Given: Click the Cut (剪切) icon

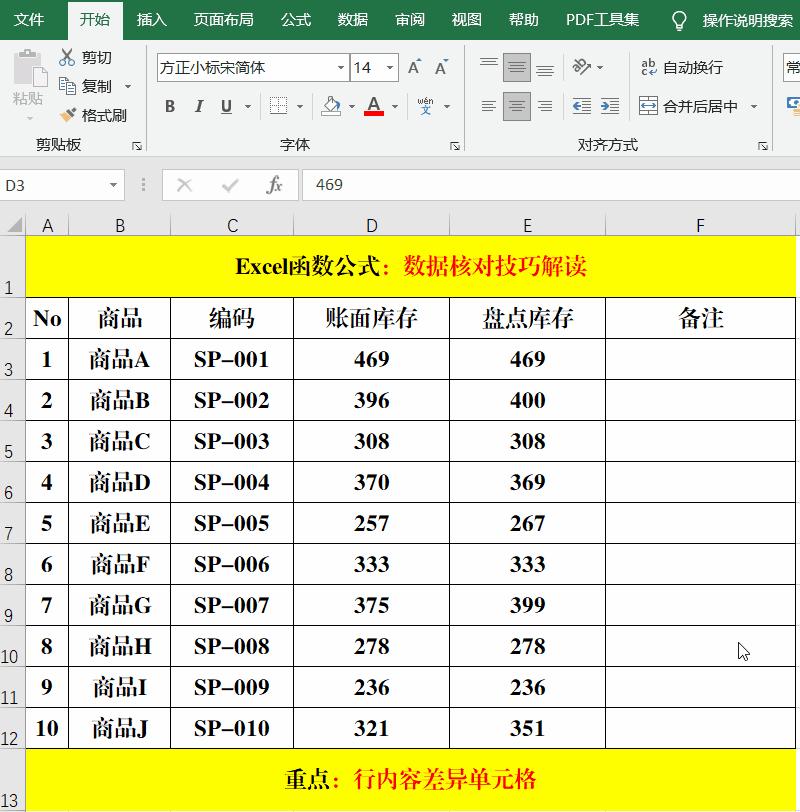Looking at the screenshot, I should [67, 57].
